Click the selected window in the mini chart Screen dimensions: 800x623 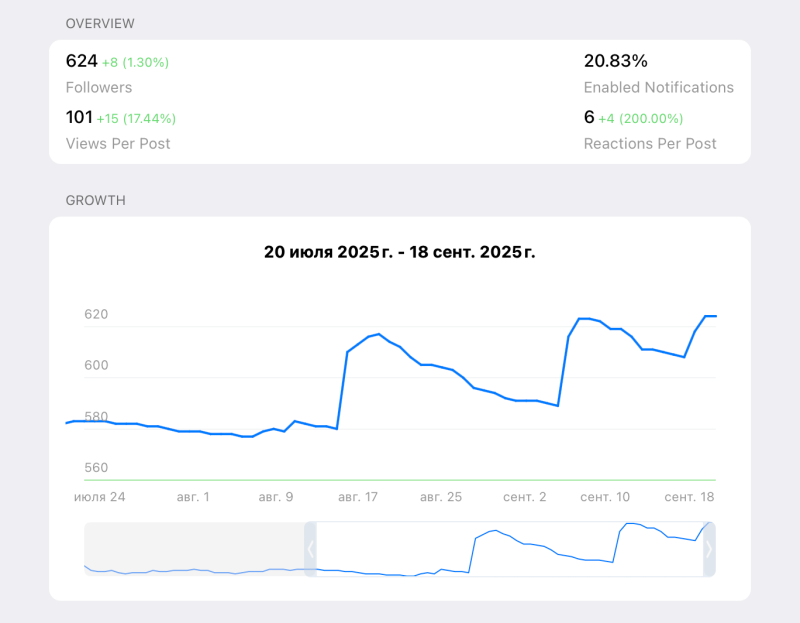coord(510,549)
